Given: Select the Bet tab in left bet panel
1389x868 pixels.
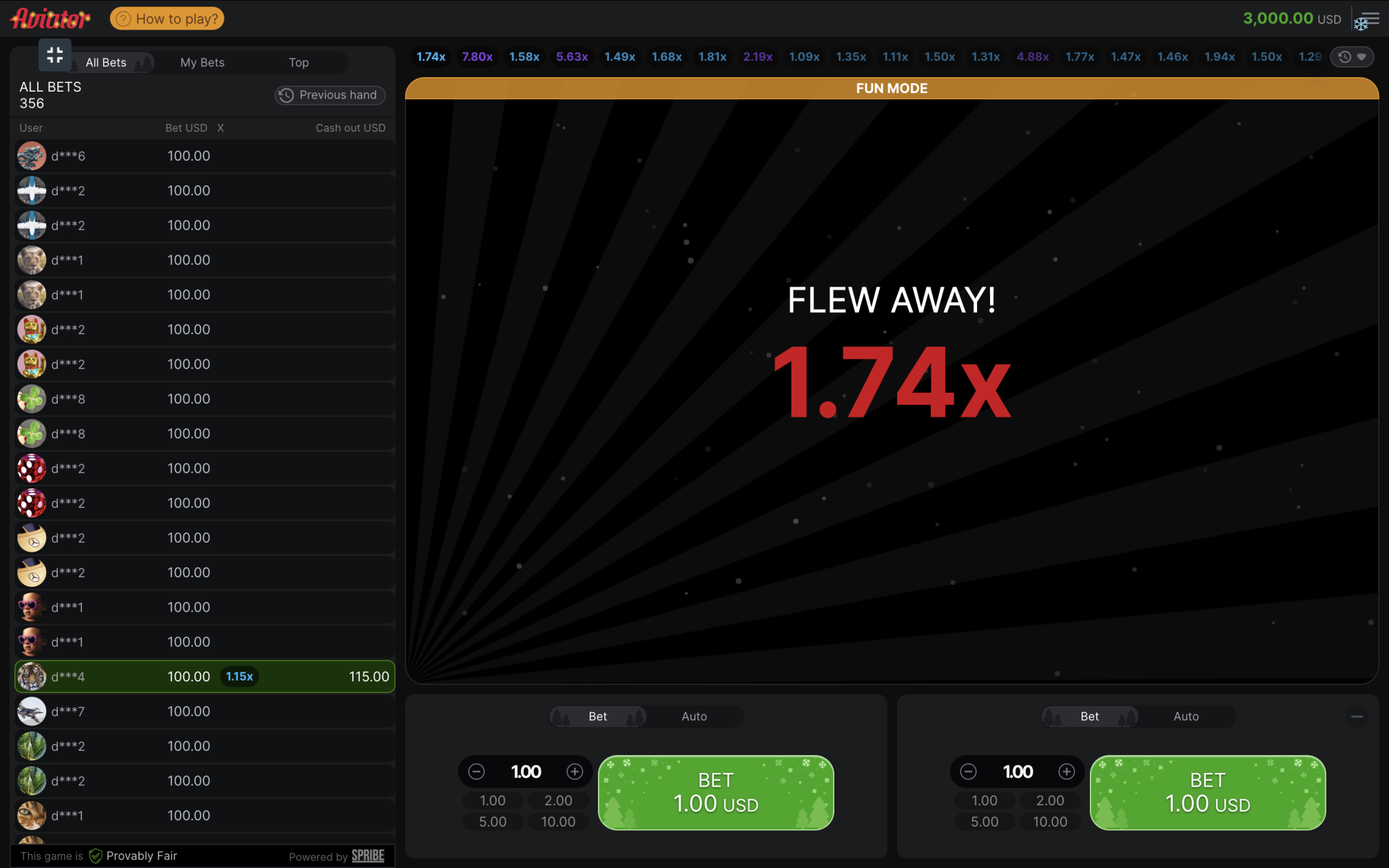Looking at the screenshot, I should tap(598, 716).
